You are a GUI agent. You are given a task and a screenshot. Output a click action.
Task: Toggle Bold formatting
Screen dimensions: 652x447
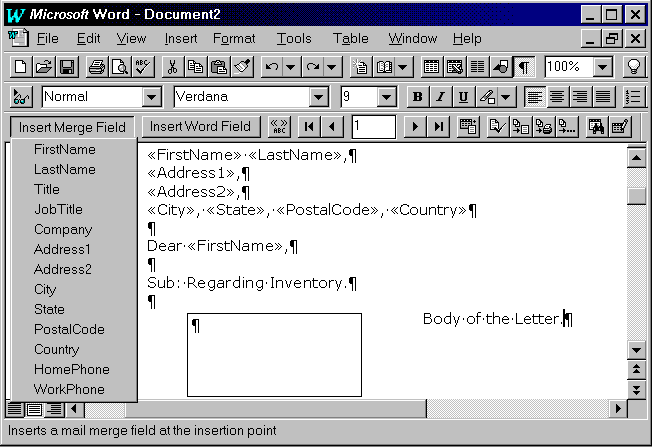417,96
